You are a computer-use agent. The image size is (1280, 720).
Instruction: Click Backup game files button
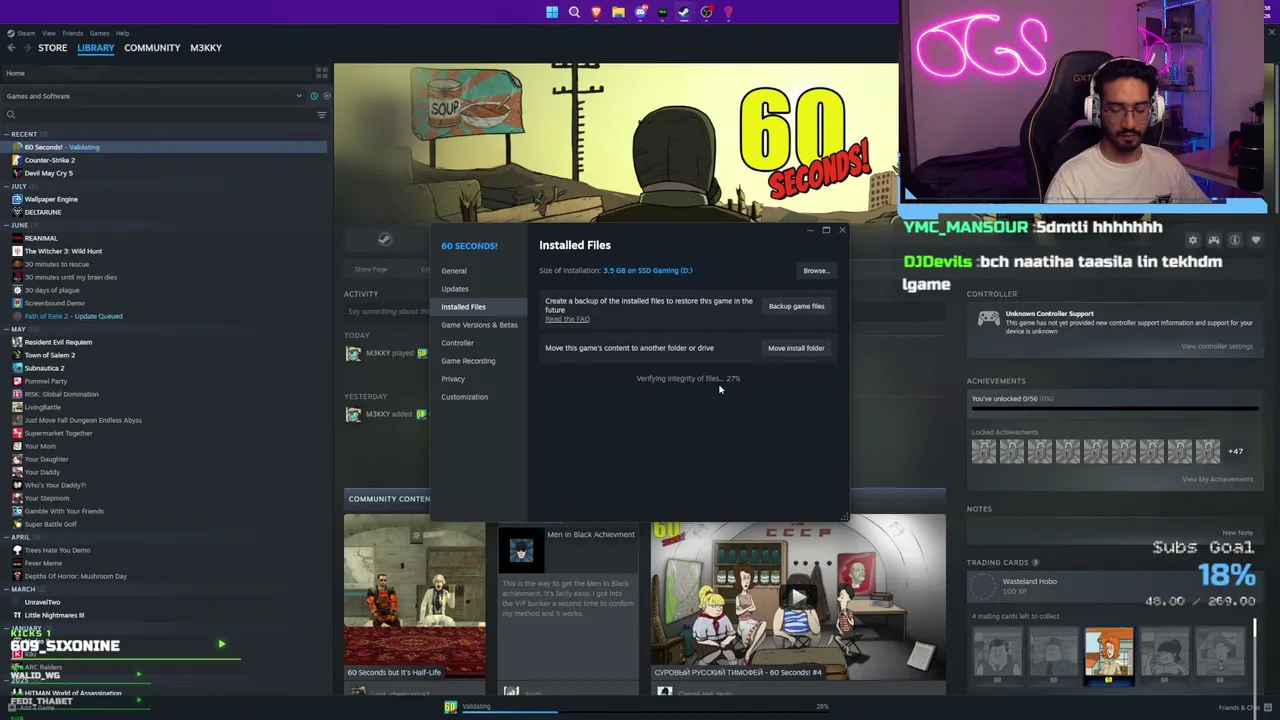tap(796, 306)
